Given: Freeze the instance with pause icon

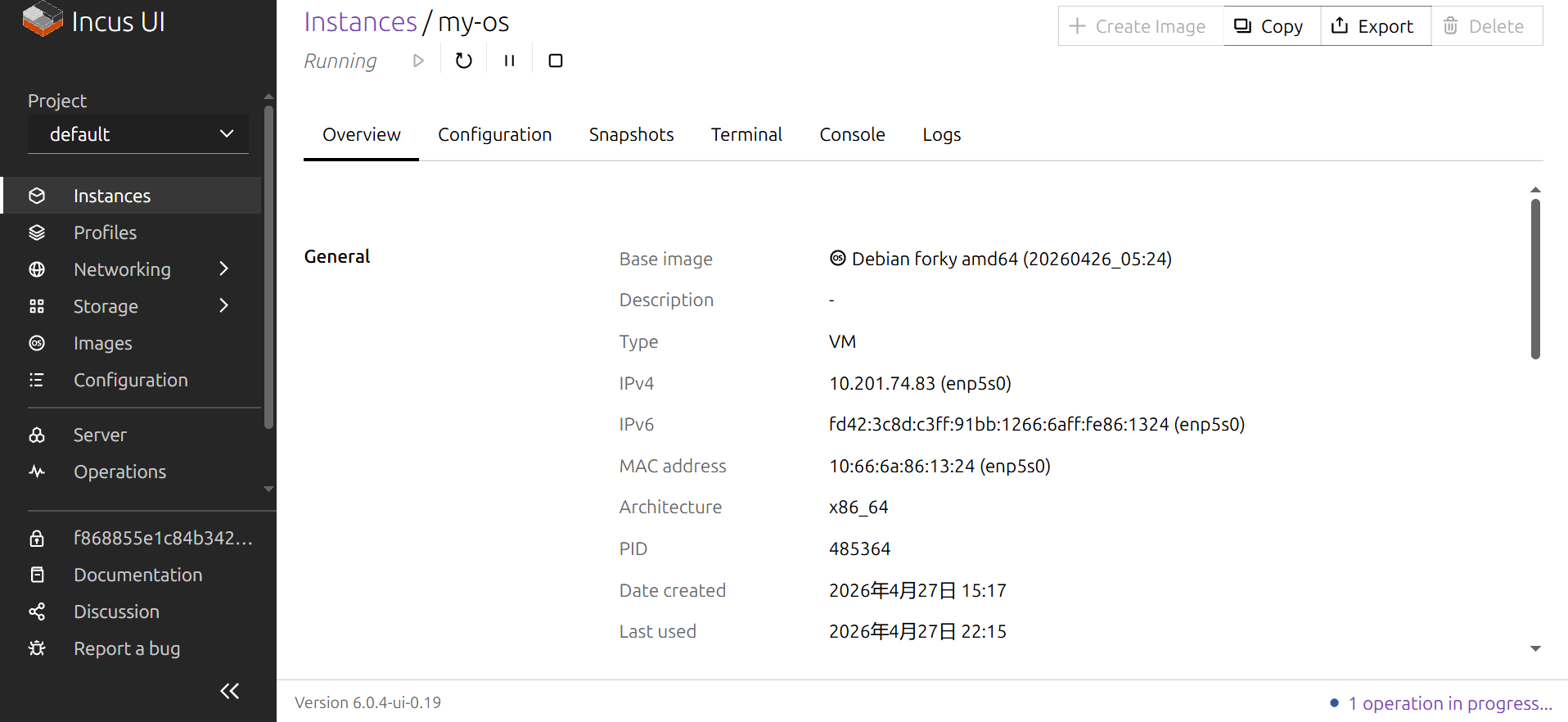Looking at the screenshot, I should point(509,61).
